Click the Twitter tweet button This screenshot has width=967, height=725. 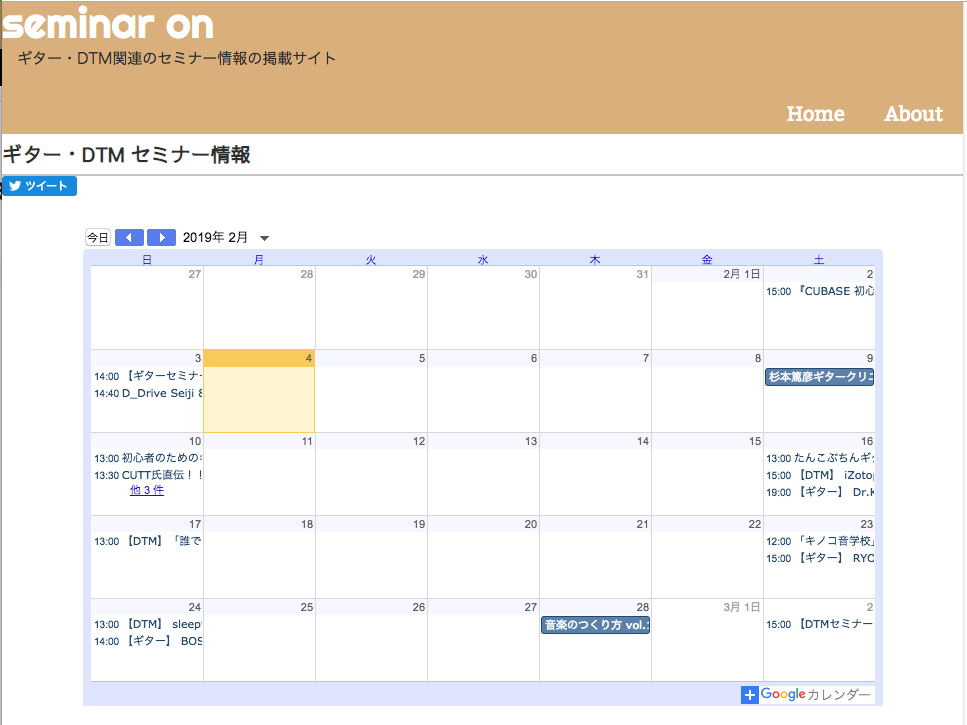click(40, 186)
